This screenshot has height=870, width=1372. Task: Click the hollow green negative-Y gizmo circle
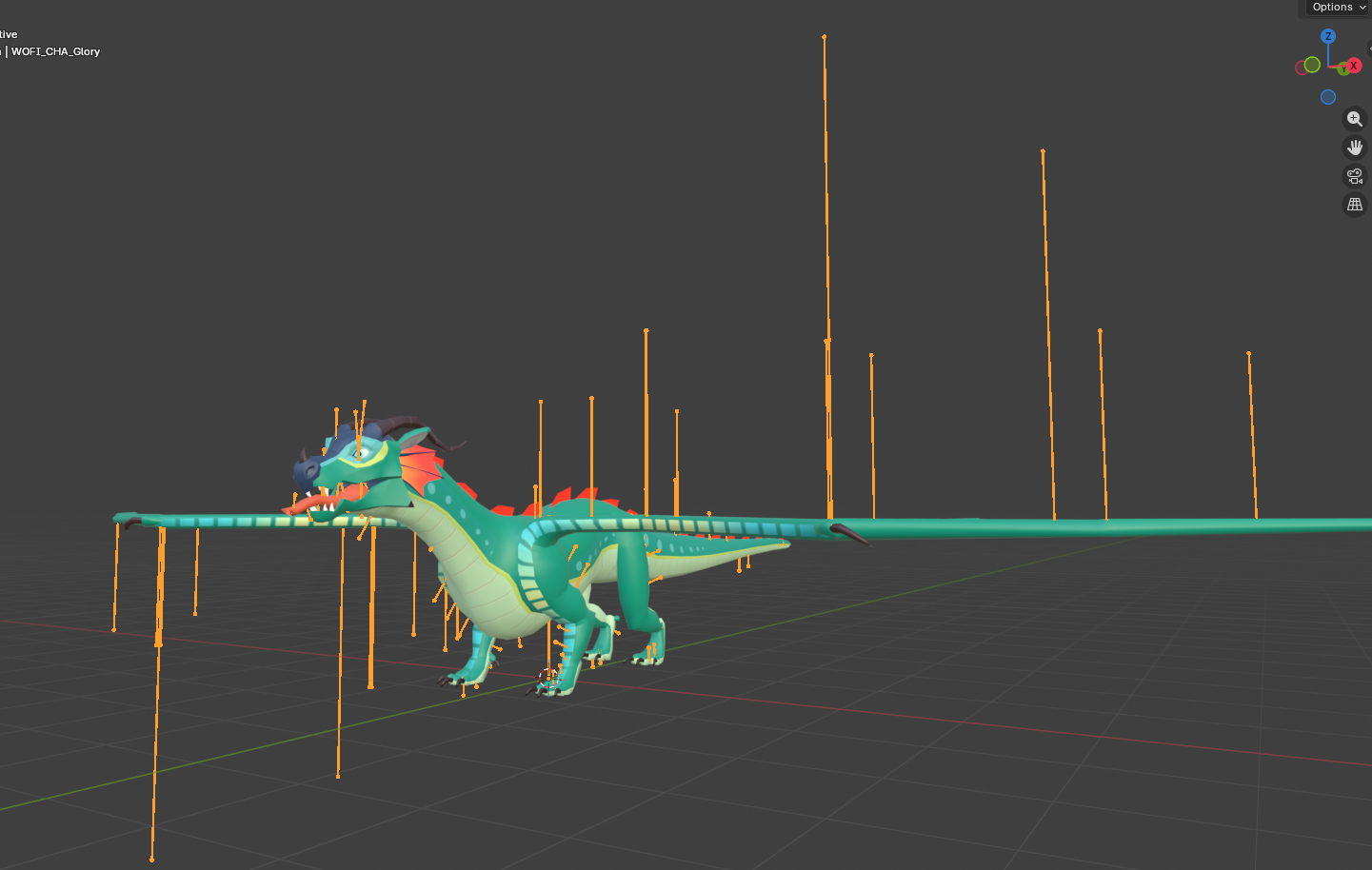click(1312, 65)
